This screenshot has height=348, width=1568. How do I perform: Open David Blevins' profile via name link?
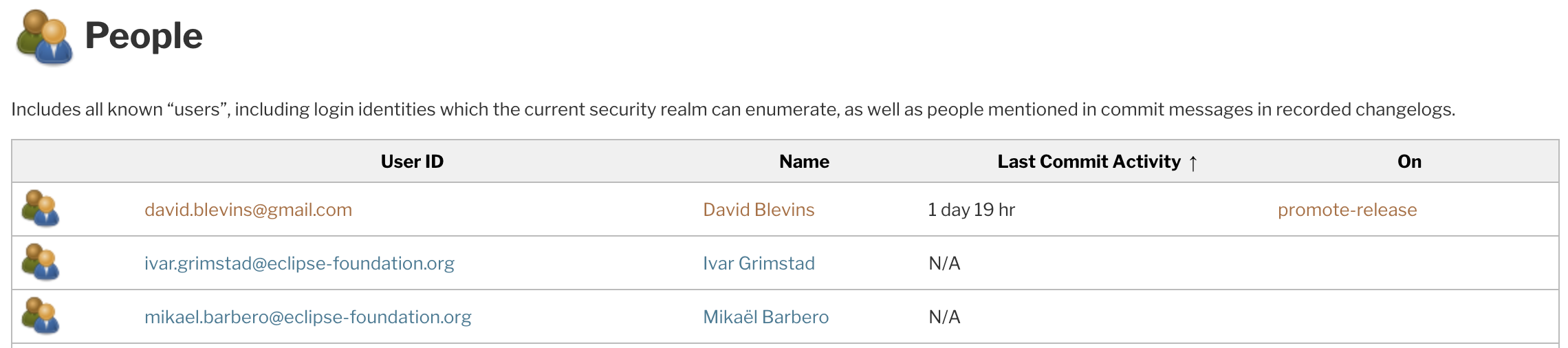[759, 210]
